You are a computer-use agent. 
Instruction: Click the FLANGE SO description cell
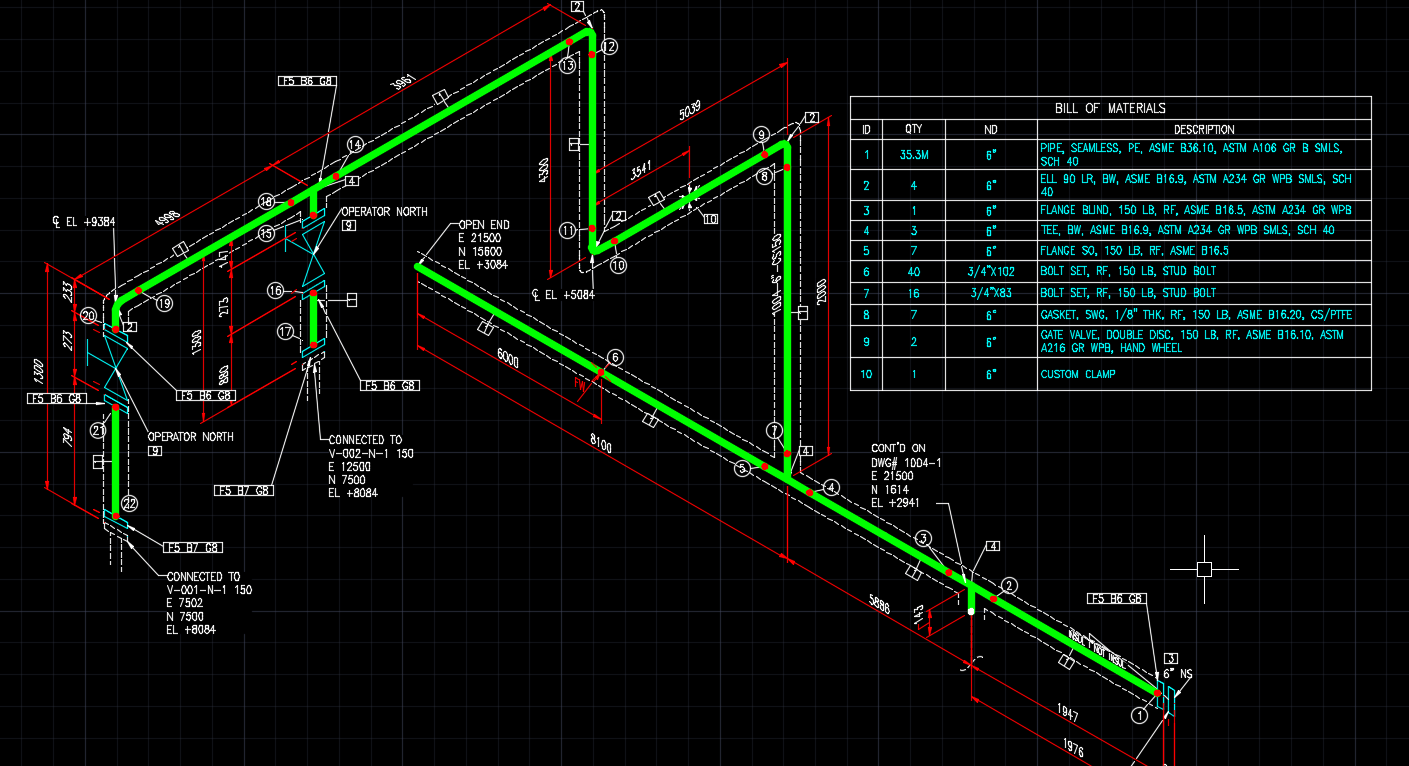click(1204, 250)
